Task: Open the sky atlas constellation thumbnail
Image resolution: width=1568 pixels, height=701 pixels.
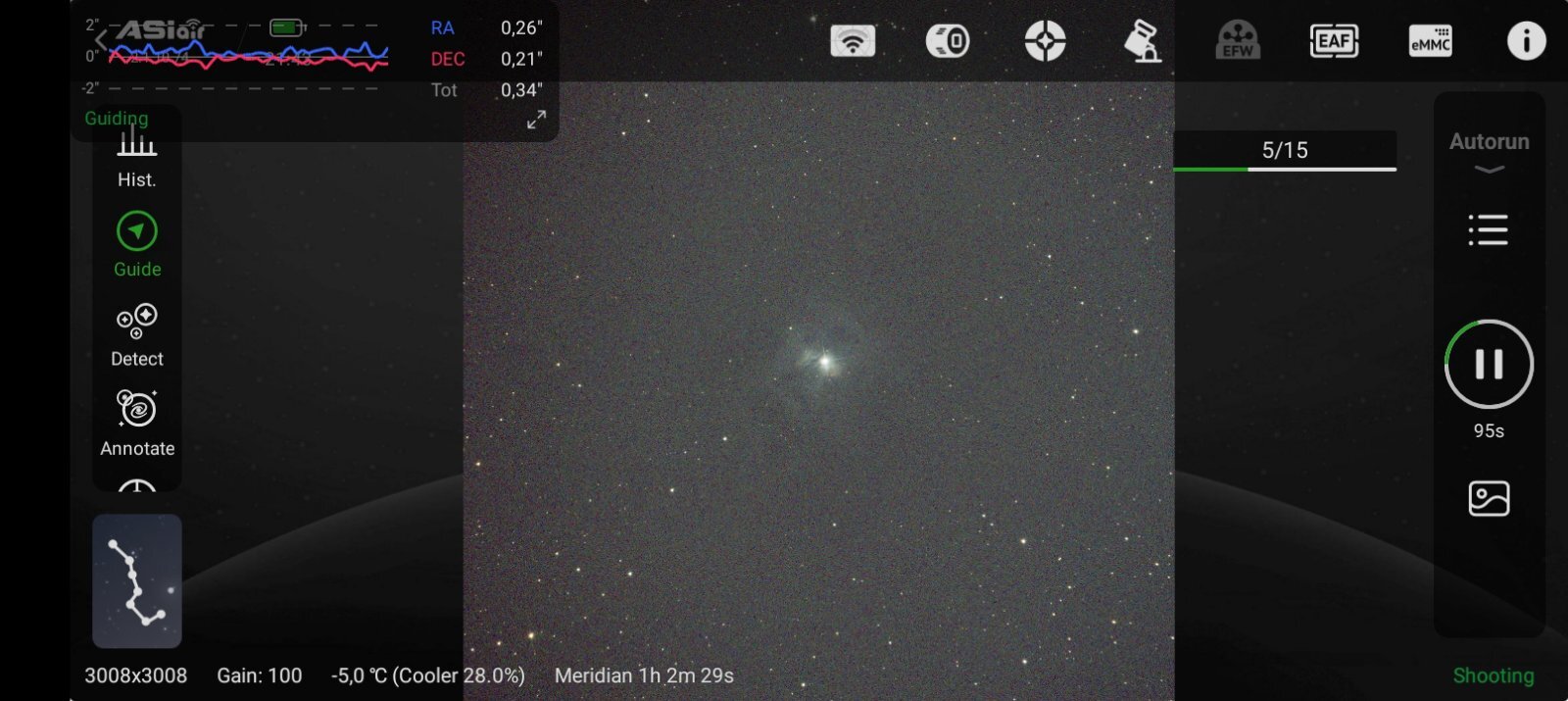Action: coord(137,580)
